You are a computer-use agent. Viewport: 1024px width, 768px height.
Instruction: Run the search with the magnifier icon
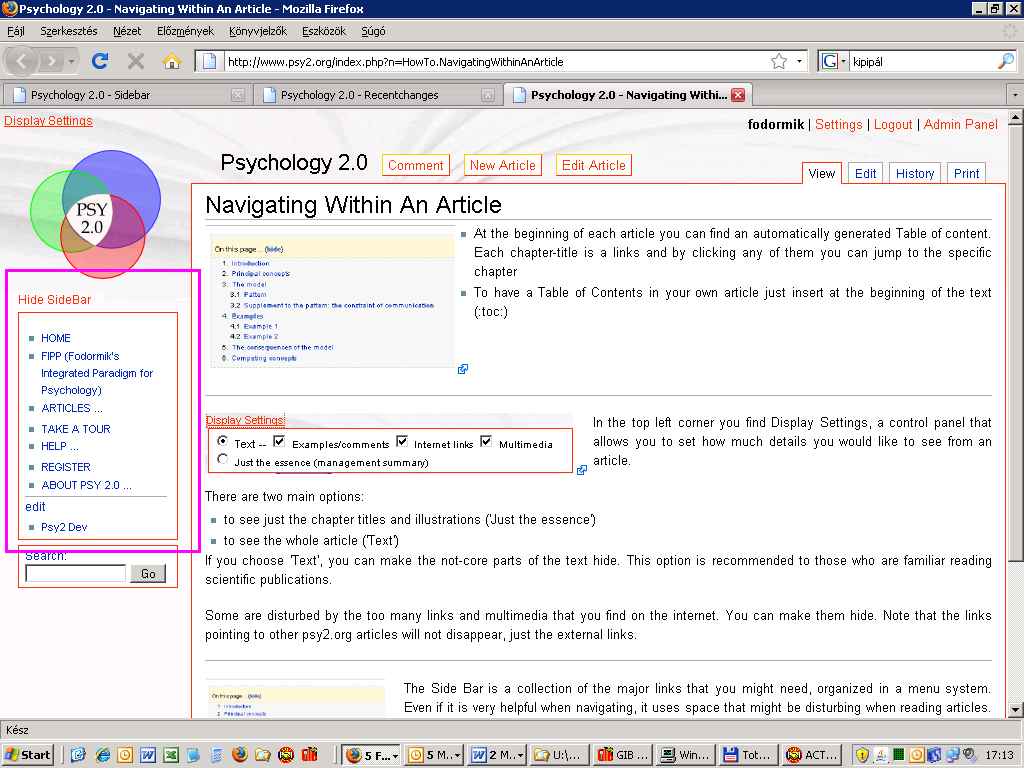click(x=1006, y=61)
